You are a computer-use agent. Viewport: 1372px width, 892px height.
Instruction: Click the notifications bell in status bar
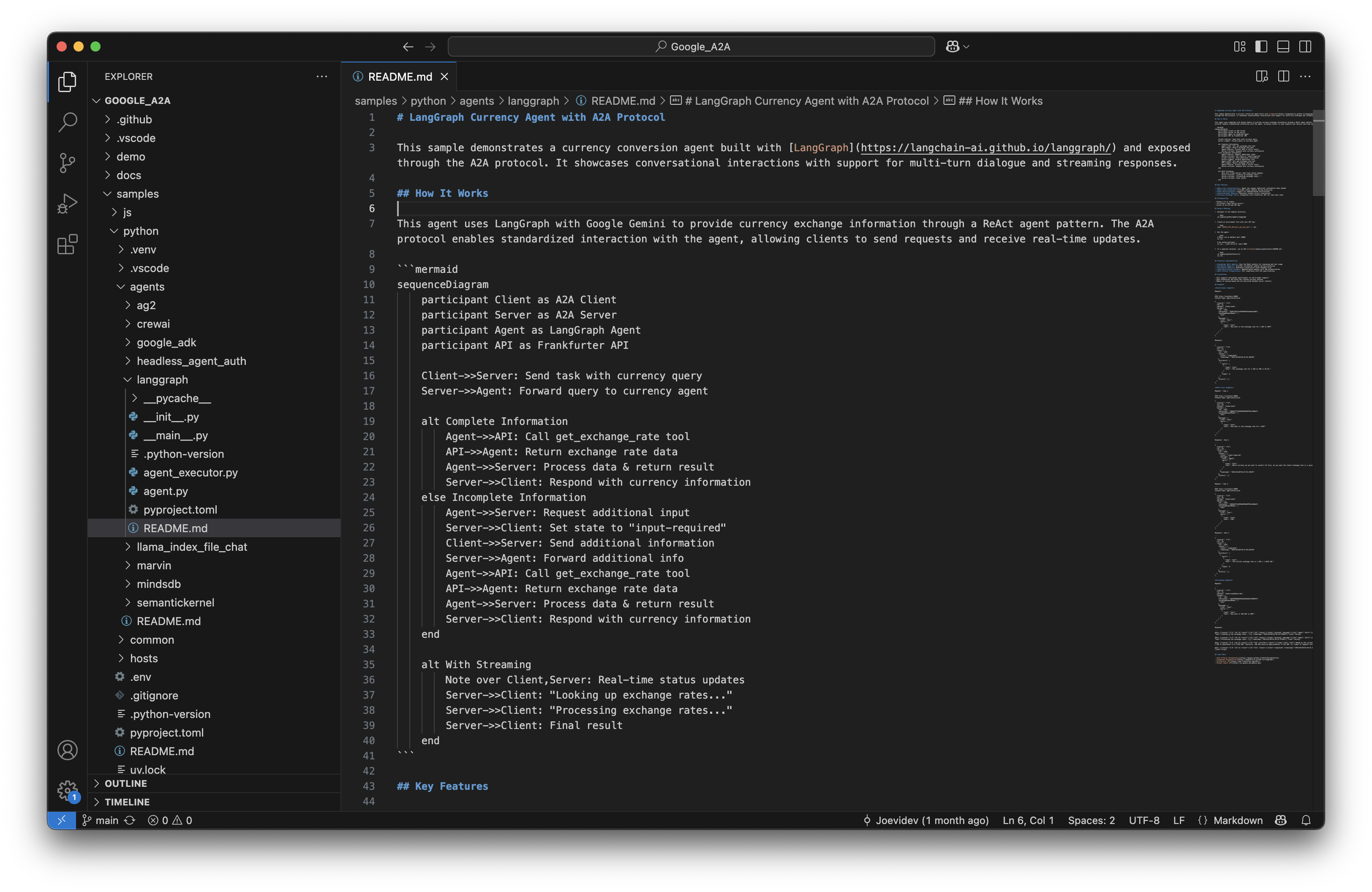click(1306, 820)
